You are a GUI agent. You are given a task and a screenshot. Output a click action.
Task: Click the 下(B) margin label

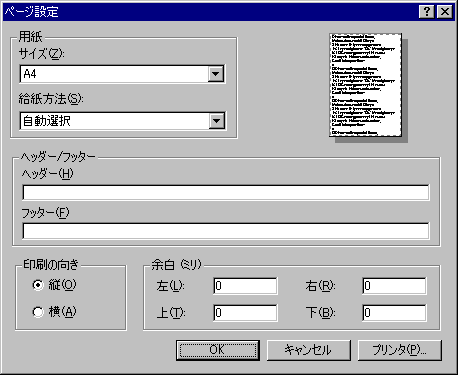tap(320, 312)
